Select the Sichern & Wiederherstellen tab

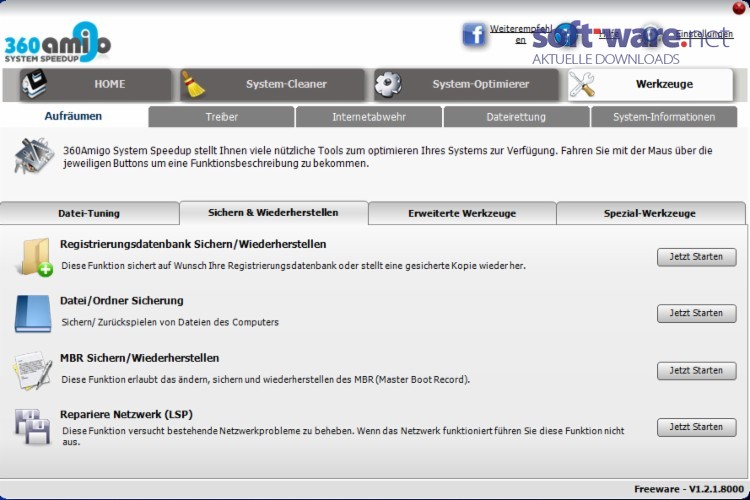click(x=274, y=212)
